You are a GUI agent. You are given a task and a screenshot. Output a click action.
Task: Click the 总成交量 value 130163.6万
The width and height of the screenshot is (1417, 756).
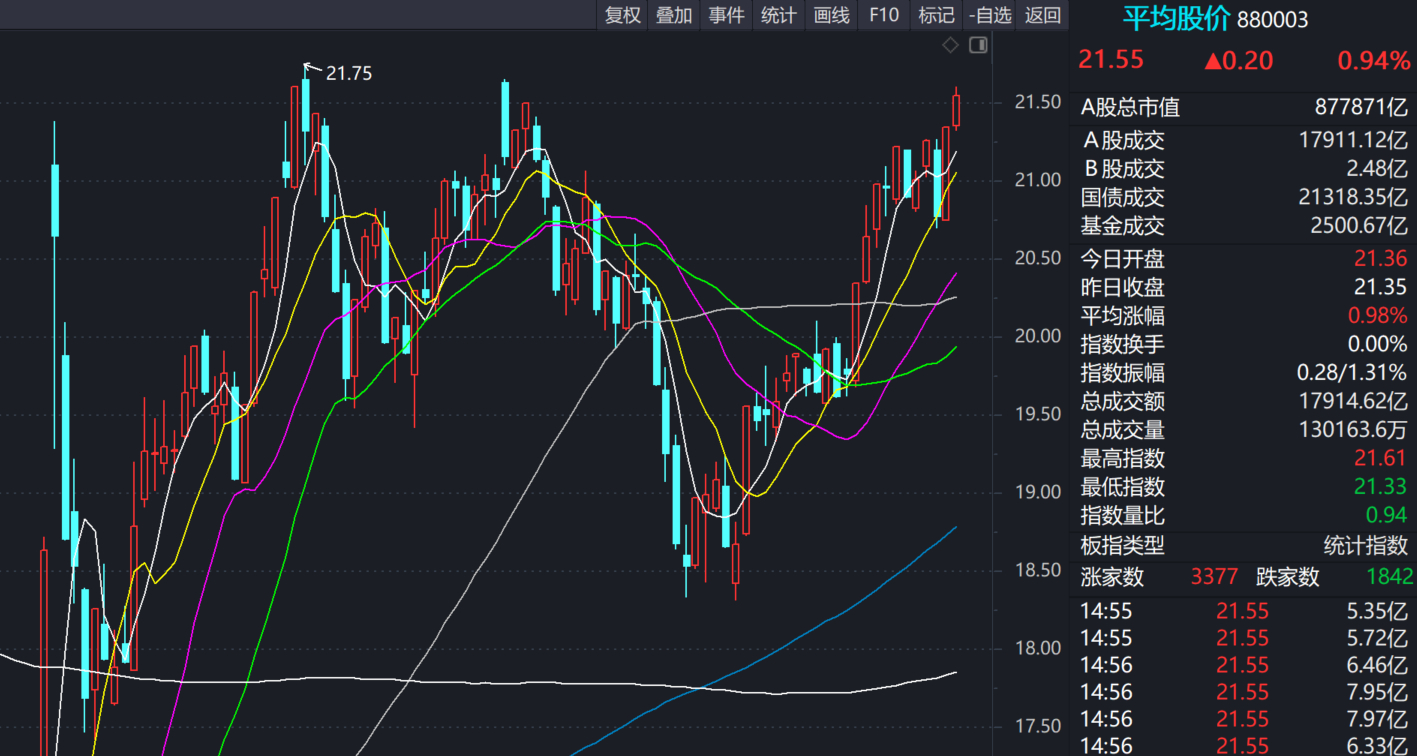tap(1353, 431)
